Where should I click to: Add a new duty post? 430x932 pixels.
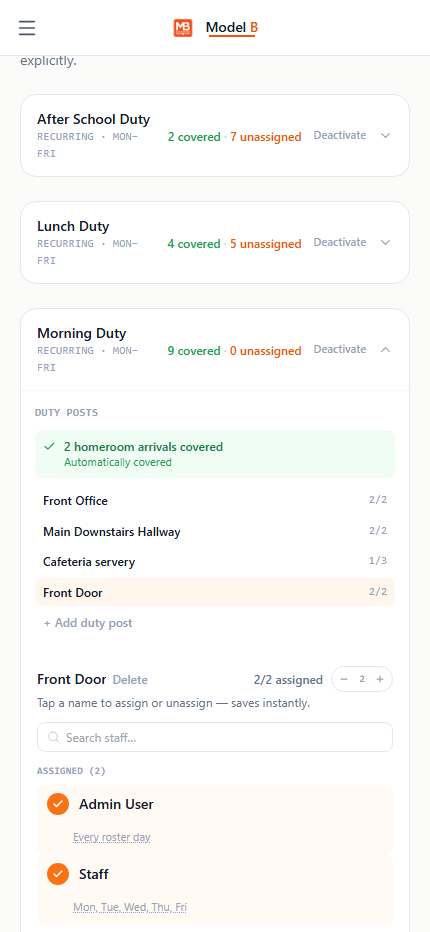pyautogui.click(x=88, y=623)
